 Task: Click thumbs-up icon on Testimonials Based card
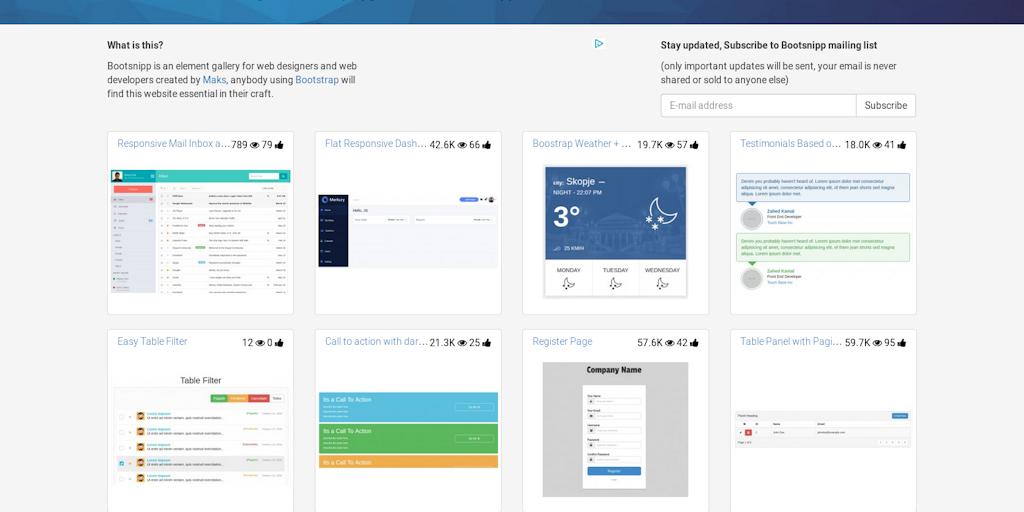coord(902,145)
